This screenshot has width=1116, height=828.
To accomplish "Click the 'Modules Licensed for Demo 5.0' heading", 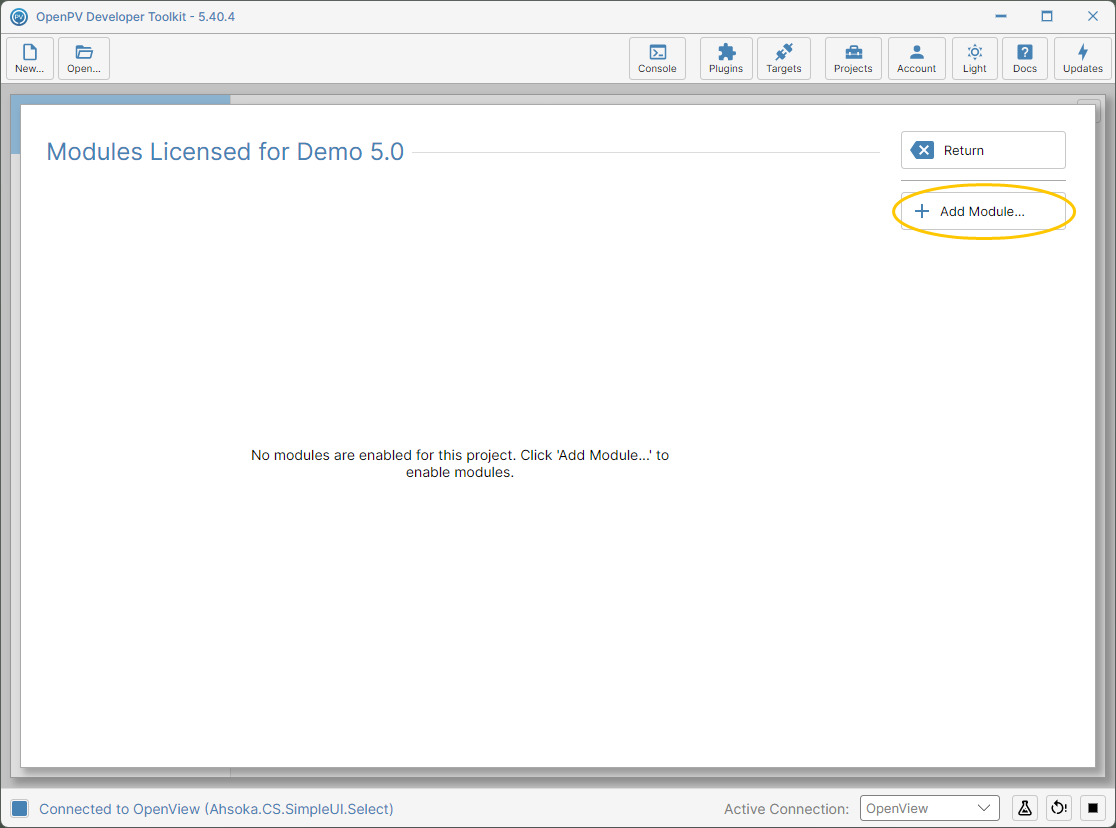I will [x=225, y=152].
